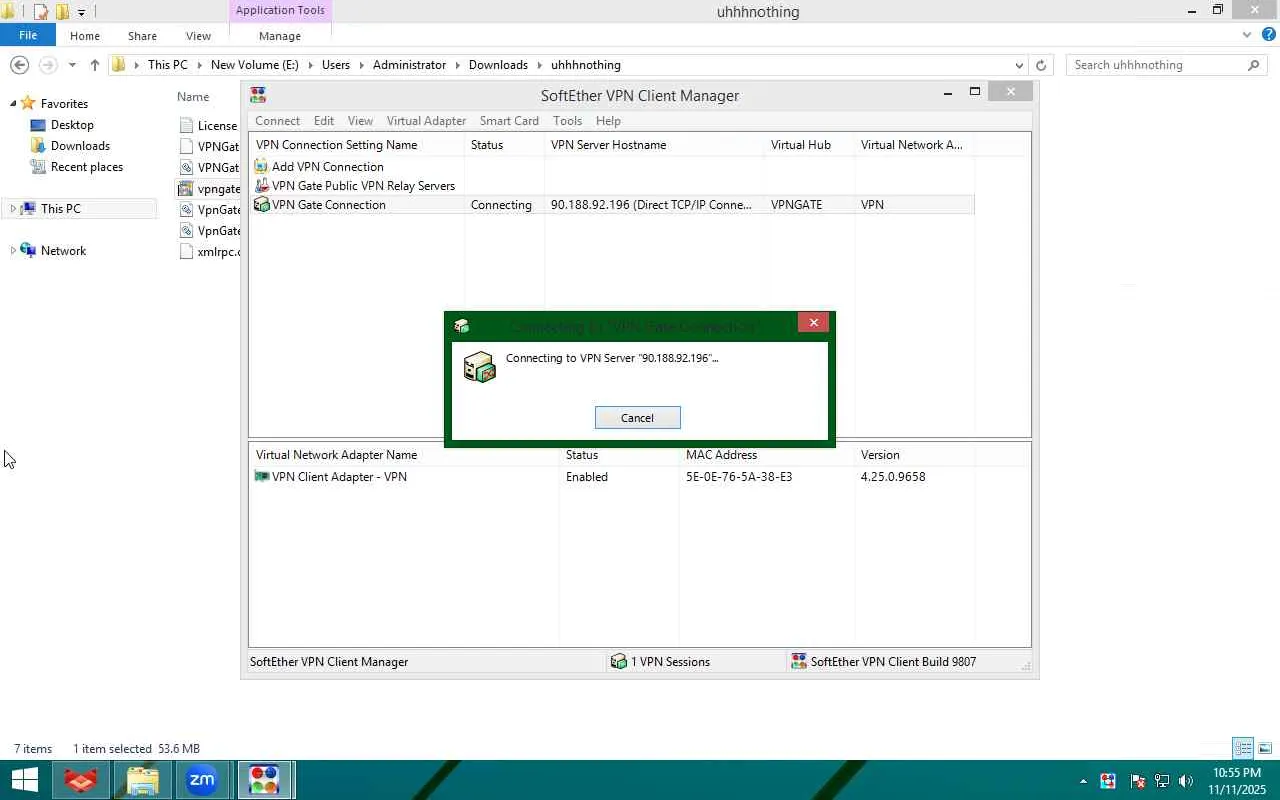Click the SoftEther VPN Client Manager title bar icon
Viewport: 1280px width, 800px height.
coord(258,95)
